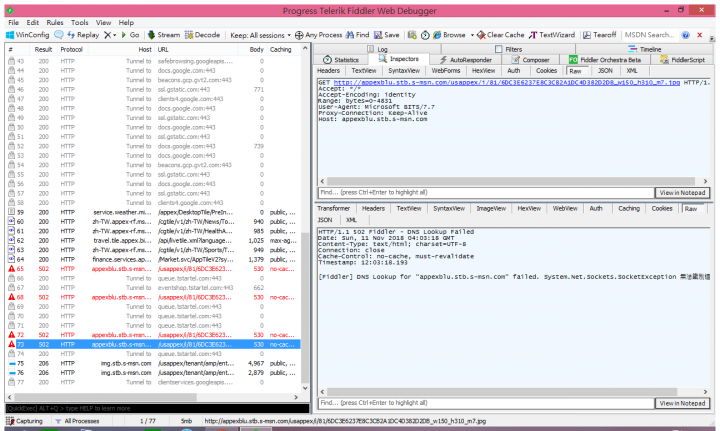Select response ImageView inspector tab

491,208
